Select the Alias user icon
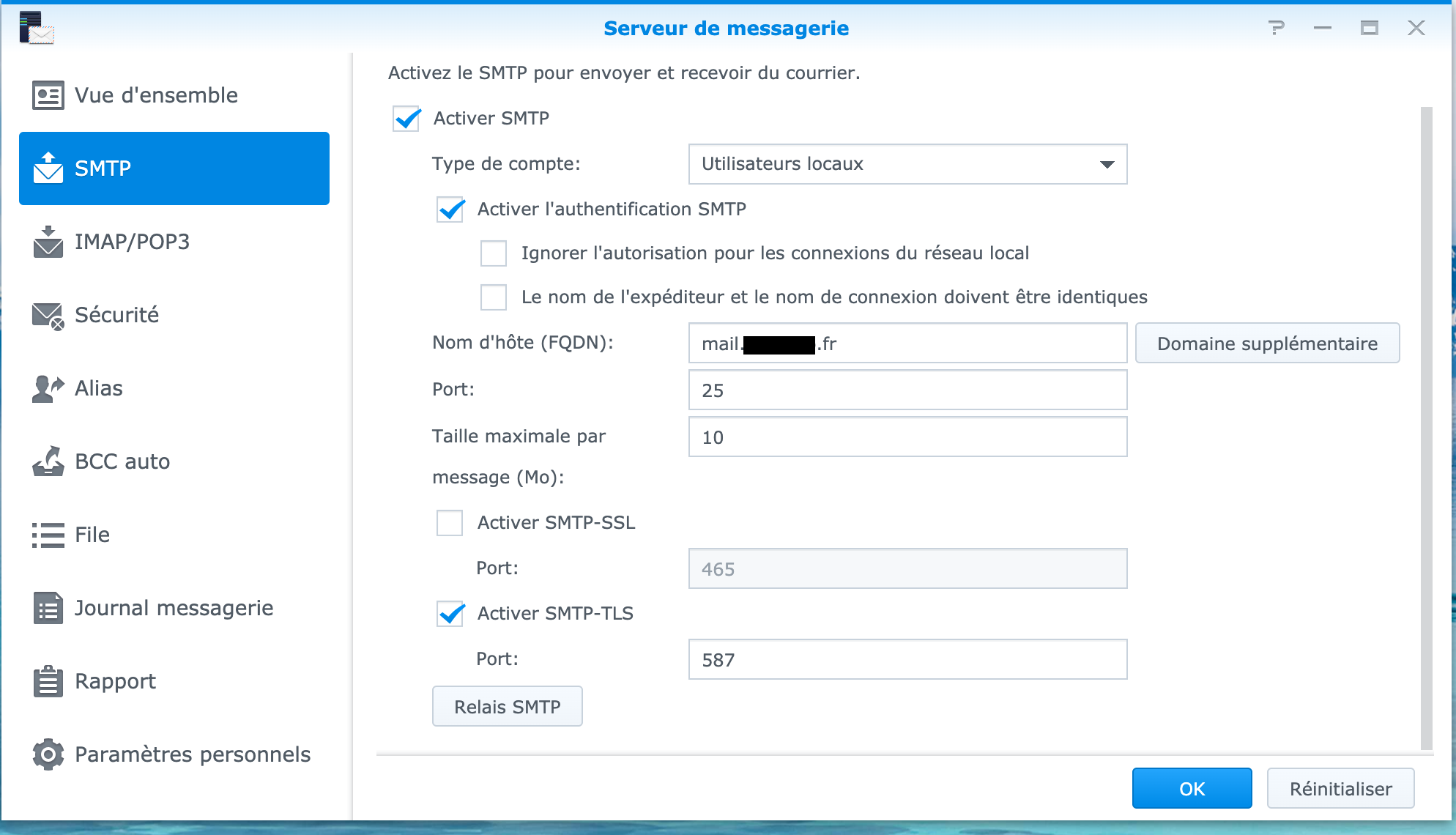The image size is (1456, 835). (x=48, y=388)
